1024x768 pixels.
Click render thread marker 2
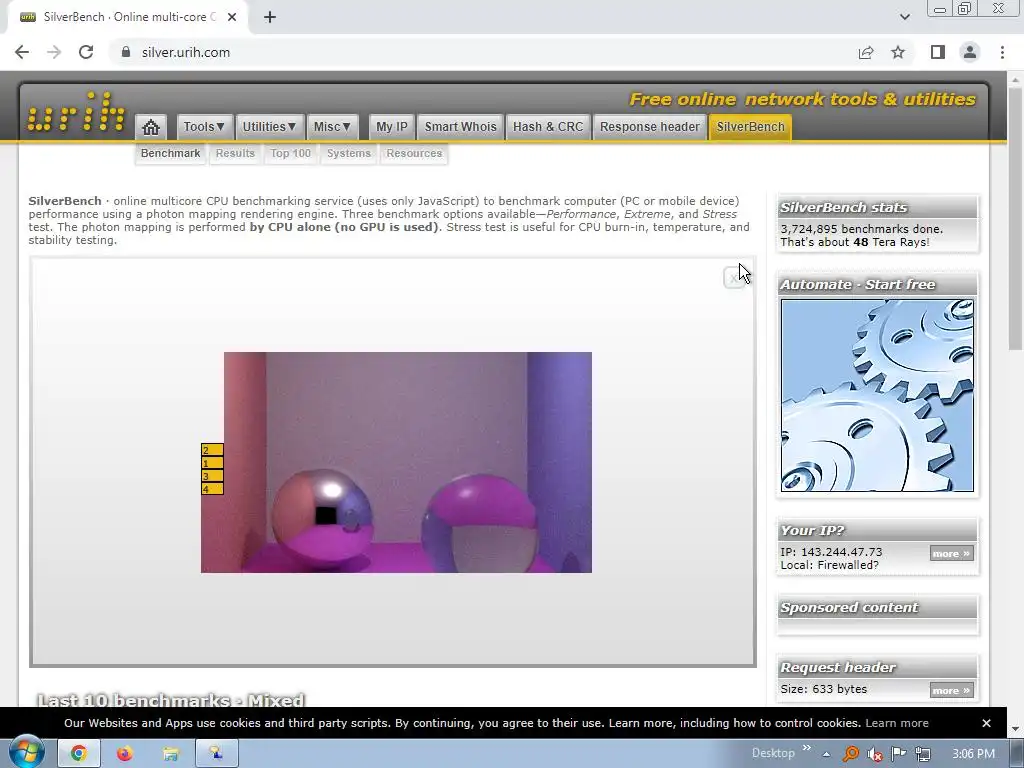pyautogui.click(x=212, y=450)
